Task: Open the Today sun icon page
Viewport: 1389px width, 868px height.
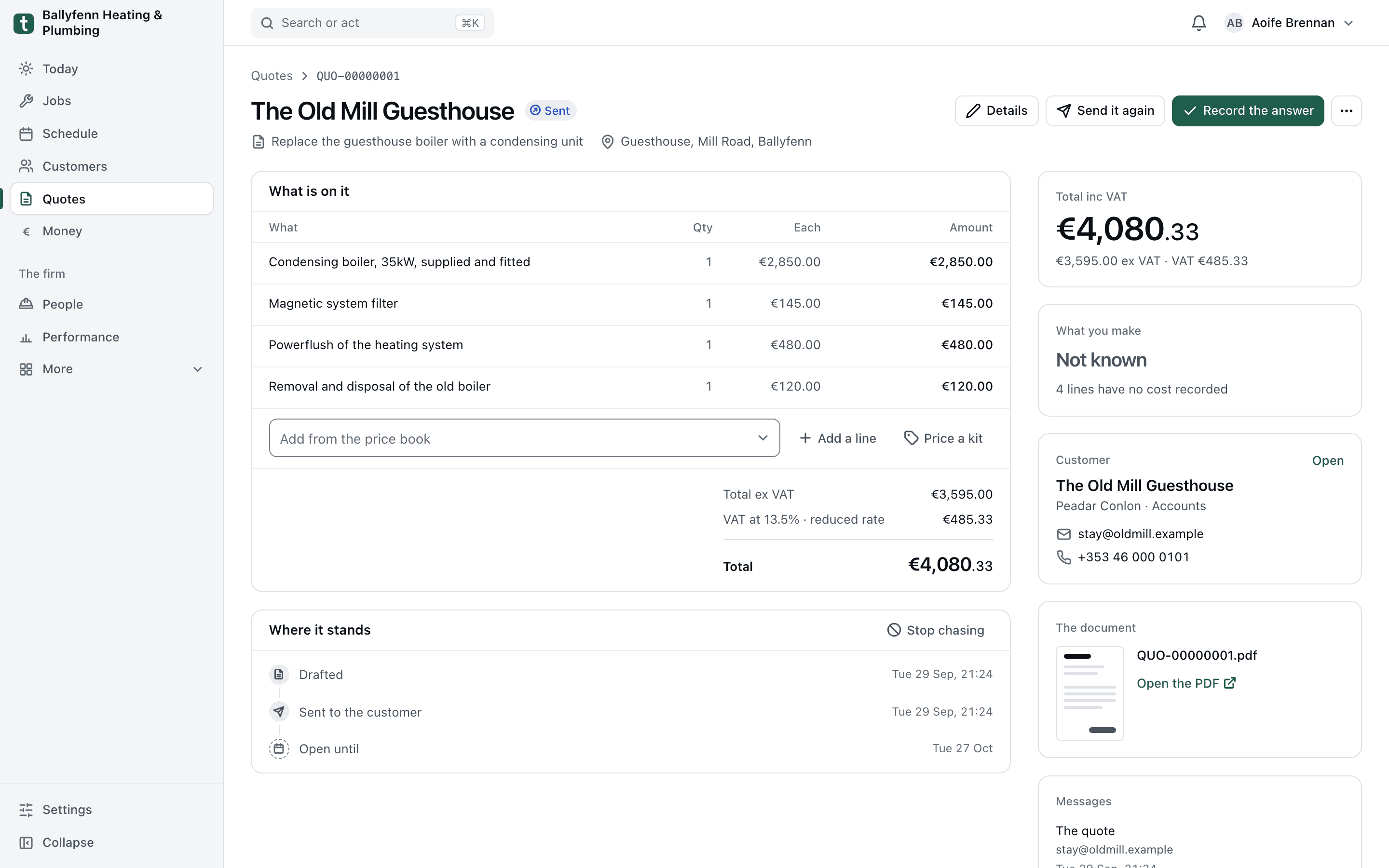Action: point(26,69)
